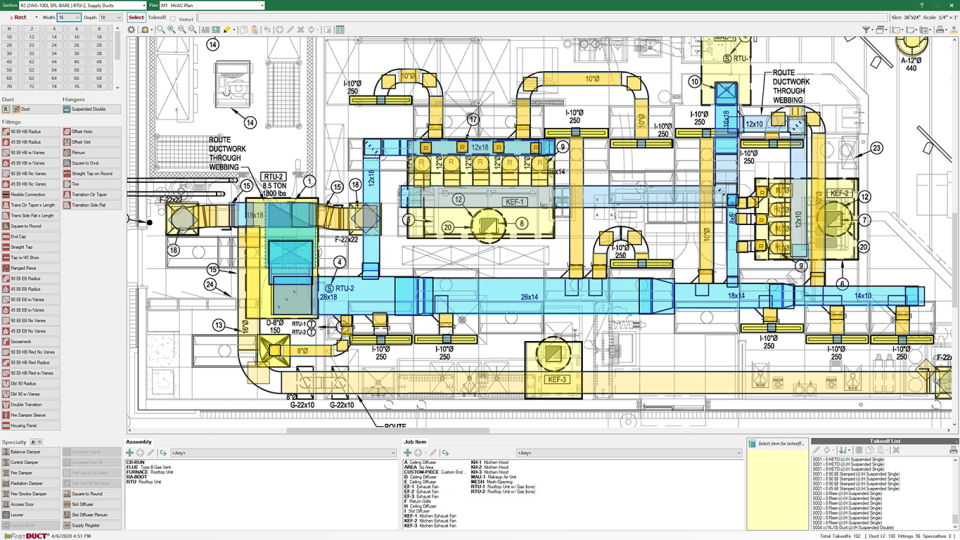Toggle the R button next to Duct

pos(6,109)
